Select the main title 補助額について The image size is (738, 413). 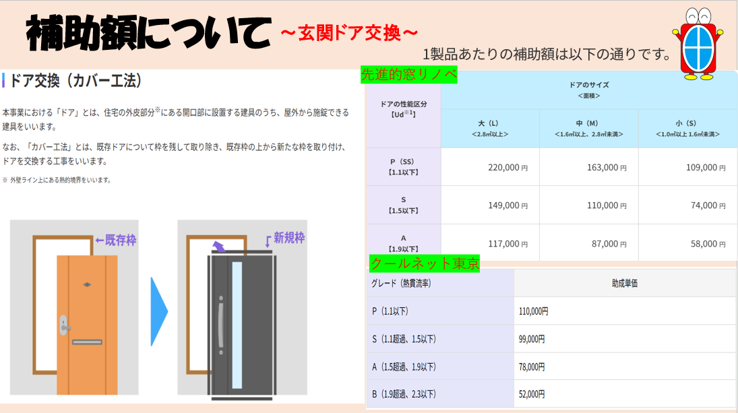pyautogui.click(x=149, y=33)
